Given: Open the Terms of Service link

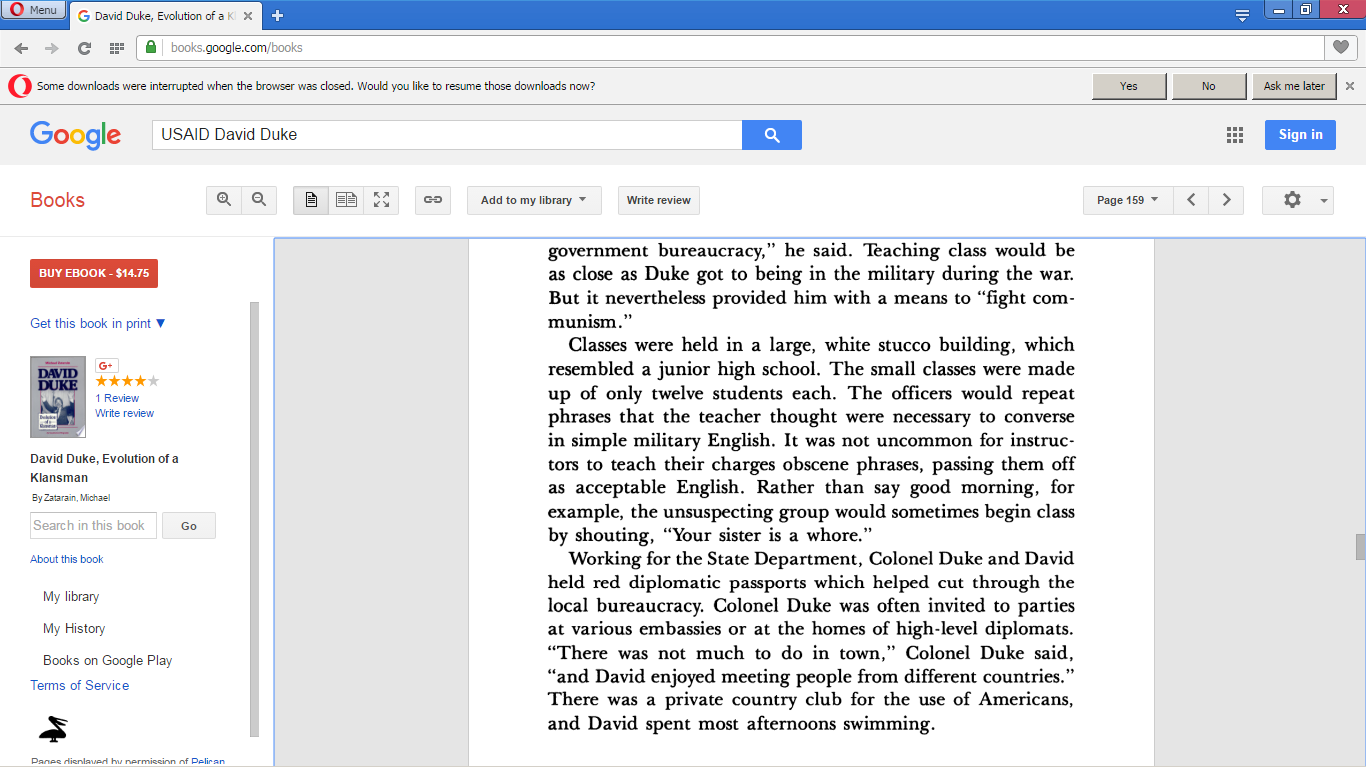Looking at the screenshot, I should click(x=80, y=685).
